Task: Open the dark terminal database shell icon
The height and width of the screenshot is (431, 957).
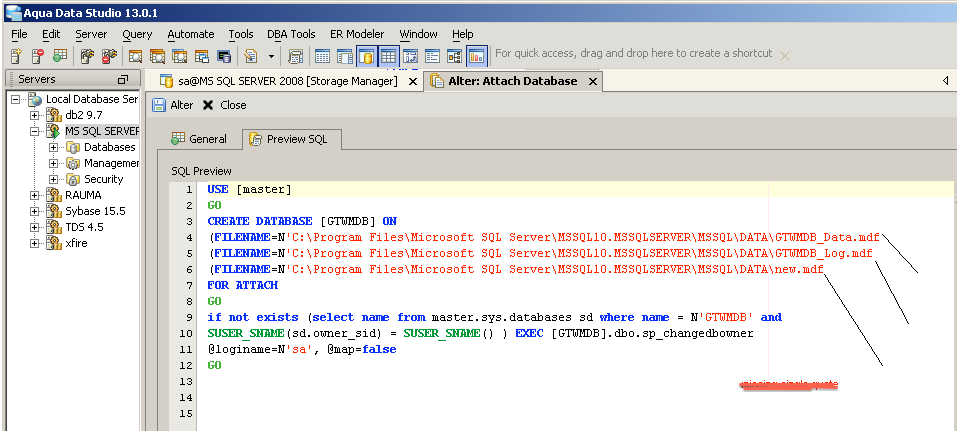Action: [x=223, y=56]
